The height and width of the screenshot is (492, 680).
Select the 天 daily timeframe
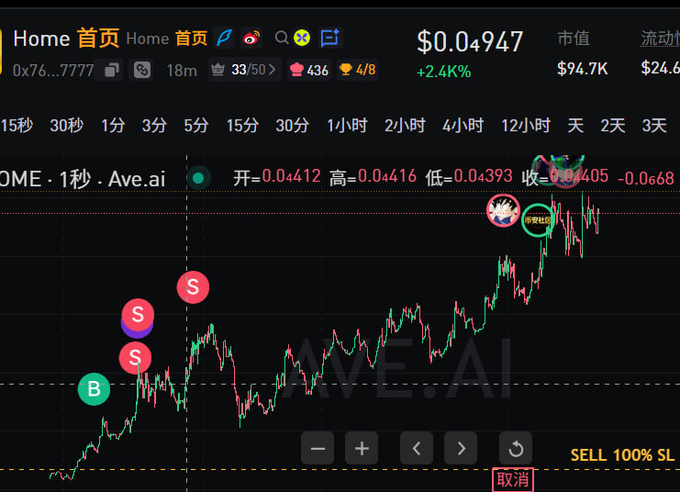(575, 125)
